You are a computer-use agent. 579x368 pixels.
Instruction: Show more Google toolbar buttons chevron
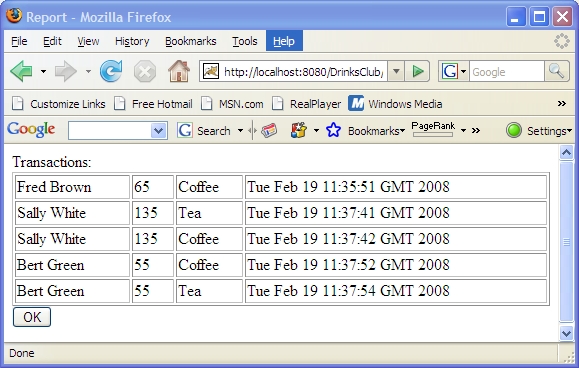point(476,130)
